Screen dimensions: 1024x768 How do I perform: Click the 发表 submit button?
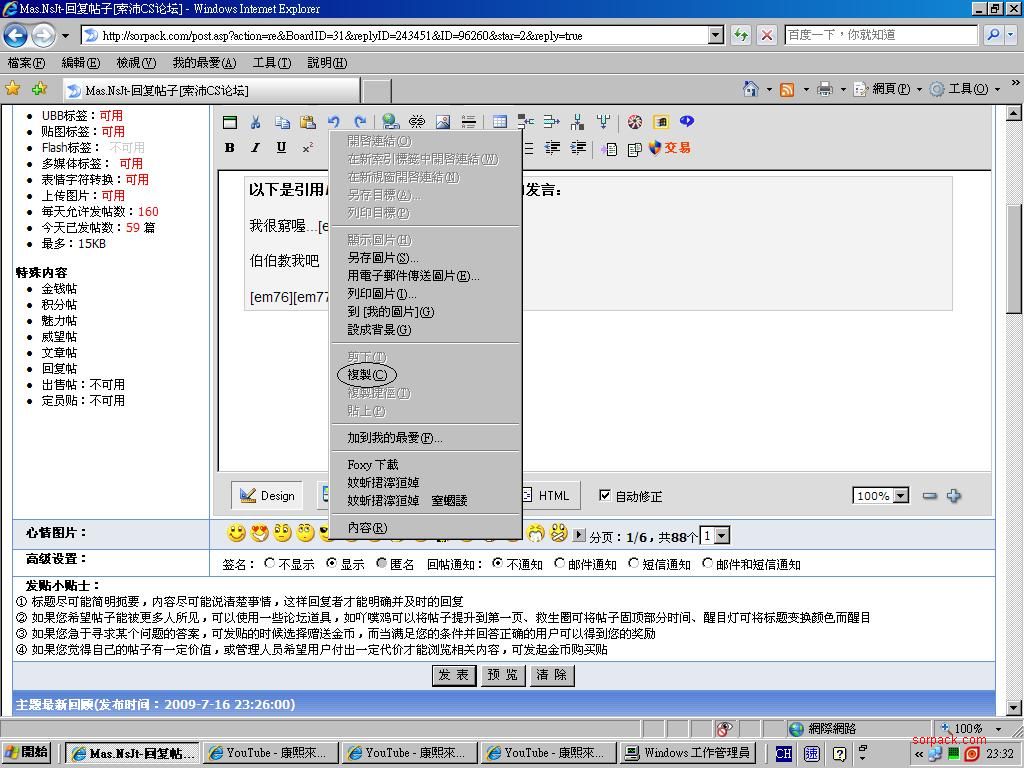pyautogui.click(x=453, y=675)
